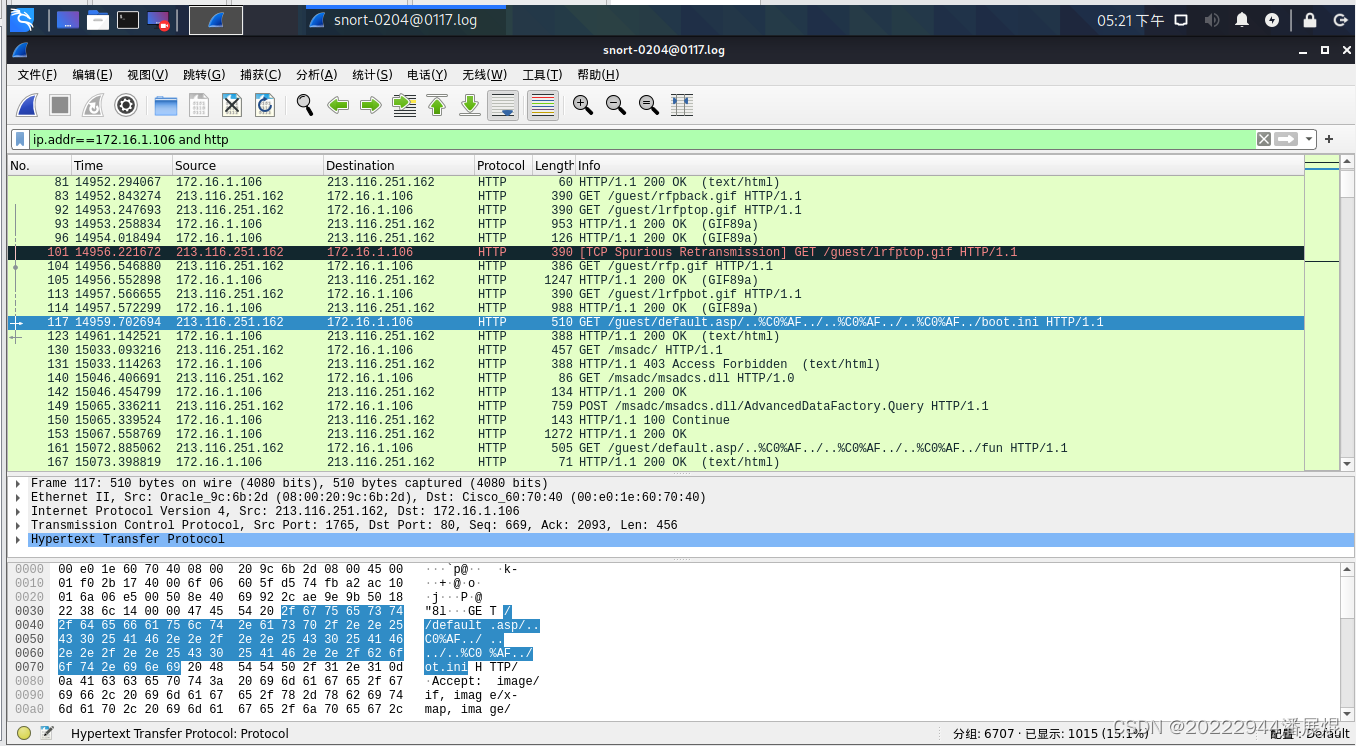The width and height of the screenshot is (1356, 746).
Task: Open capture file properties icon in status bar
Action: tap(46, 733)
